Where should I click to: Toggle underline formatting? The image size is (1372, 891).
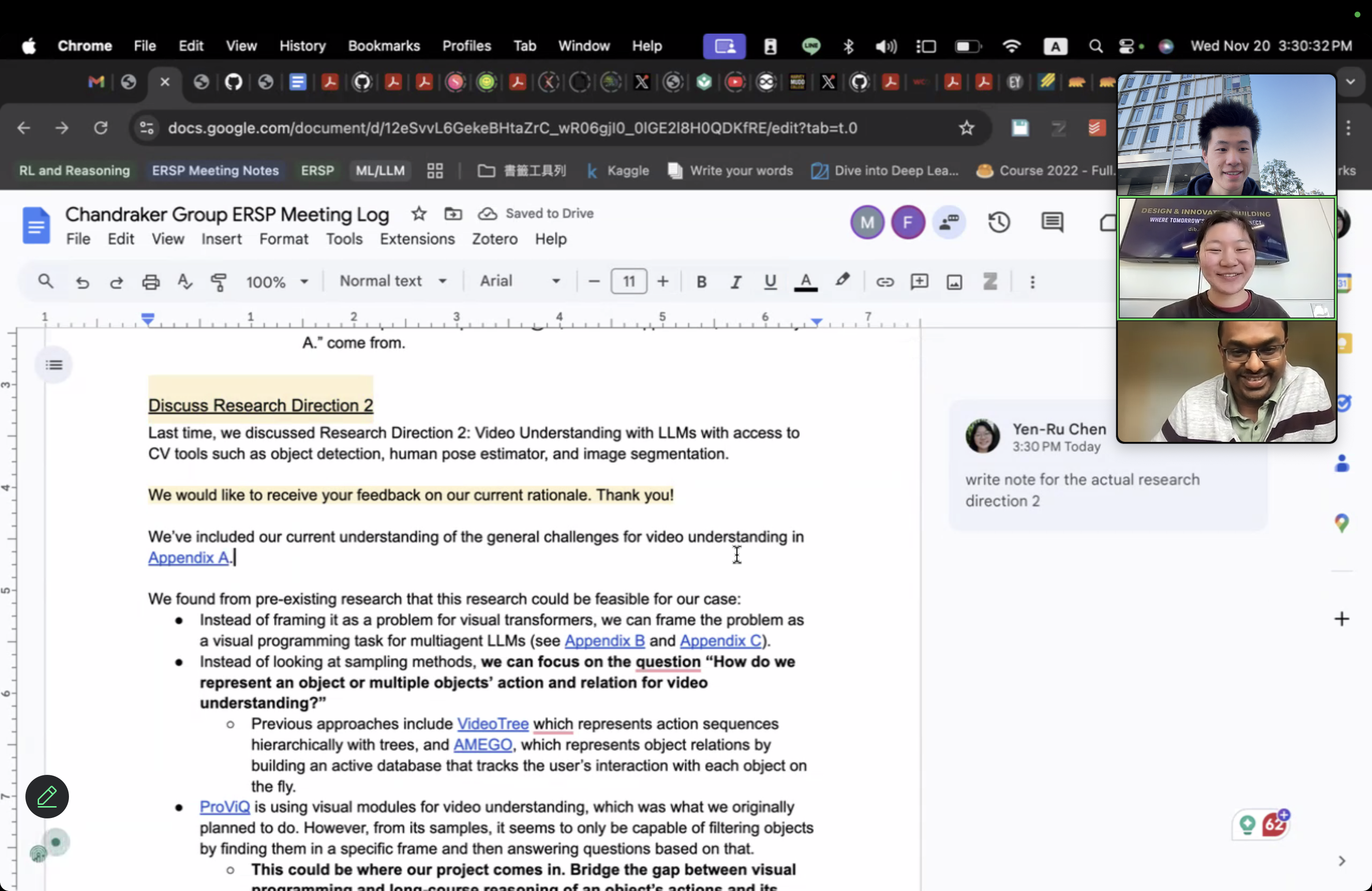coord(770,282)
